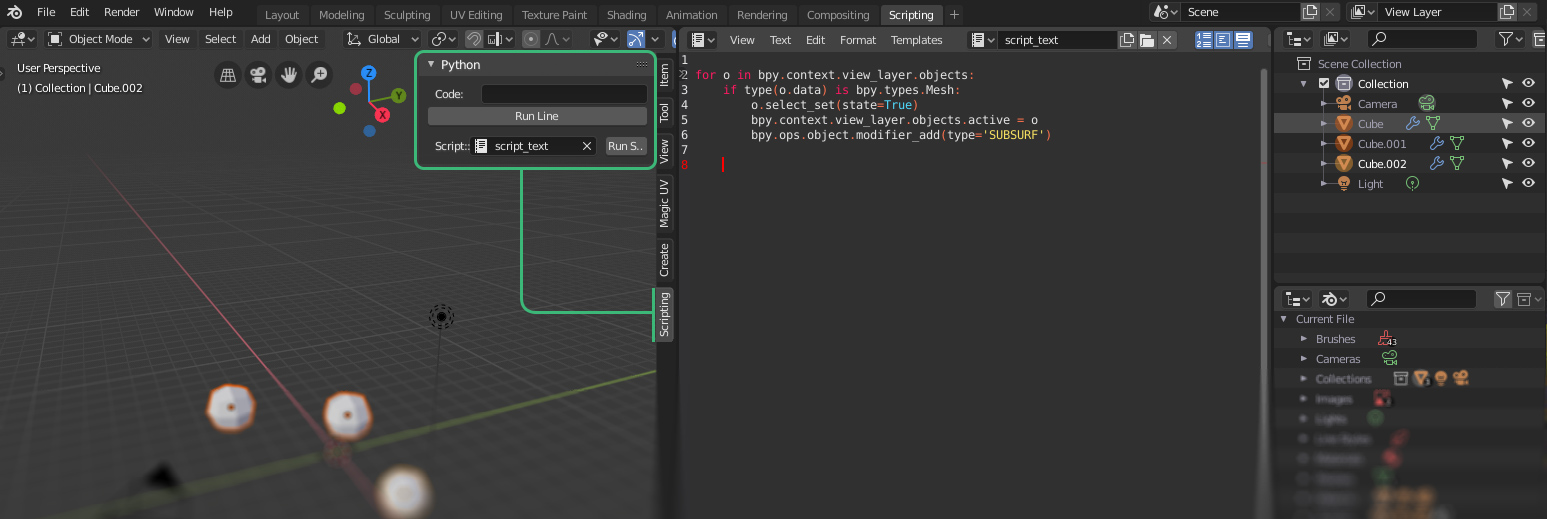Click the pan view hand icon
The width and height of the screenshot is (1547, 519).
click(289, 75)
